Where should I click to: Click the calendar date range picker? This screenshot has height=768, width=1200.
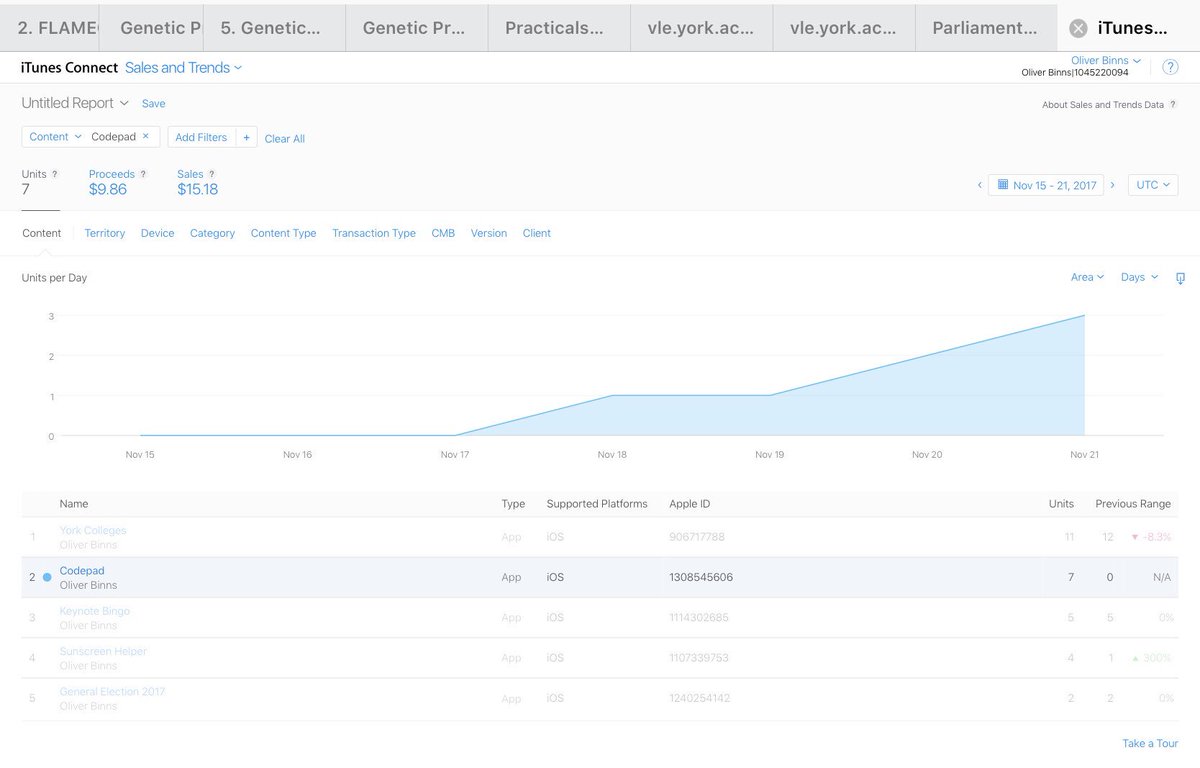click(x=1045, y=185)
